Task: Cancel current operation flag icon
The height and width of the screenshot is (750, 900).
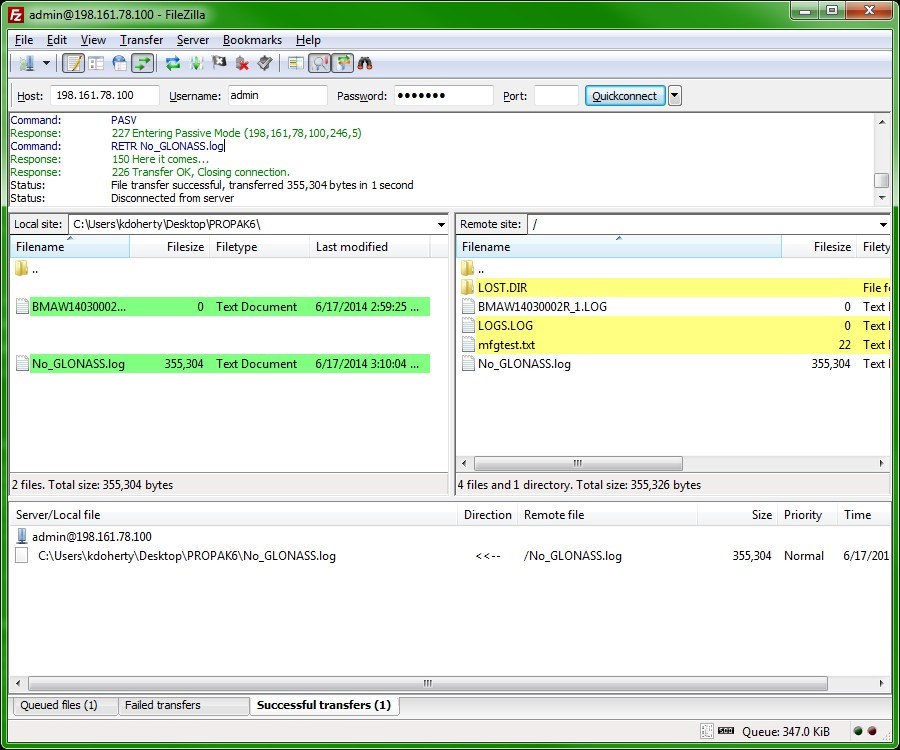Action: coord(219,63)
